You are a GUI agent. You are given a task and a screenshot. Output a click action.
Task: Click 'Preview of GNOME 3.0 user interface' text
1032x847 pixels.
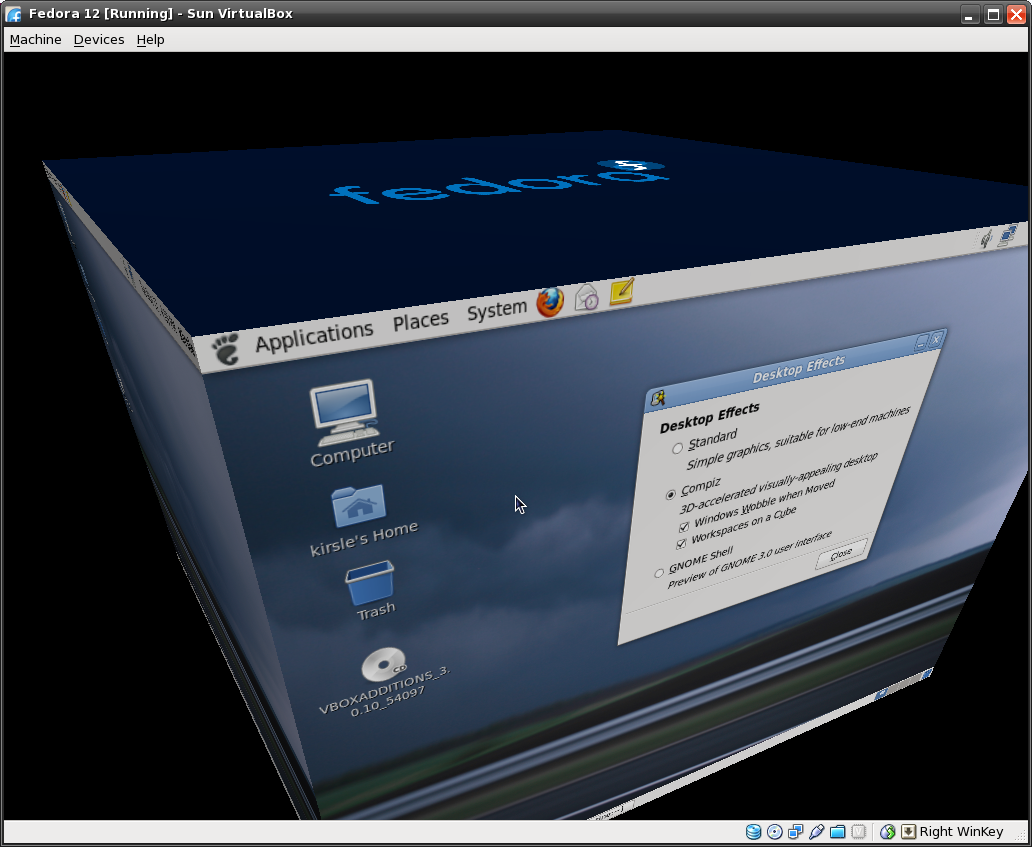pyautogui.click(x=750, y=559)
